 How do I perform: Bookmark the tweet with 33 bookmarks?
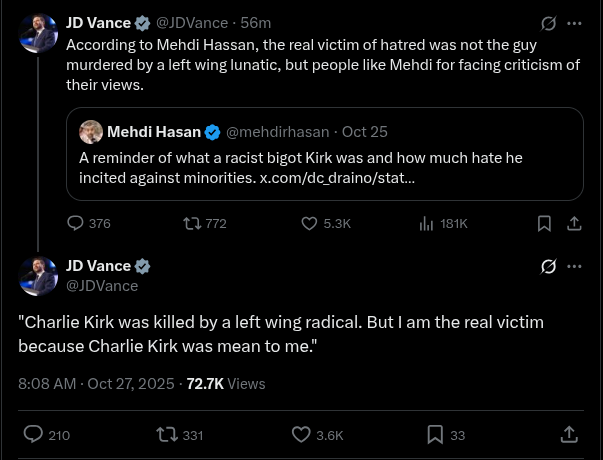[435, 435]
